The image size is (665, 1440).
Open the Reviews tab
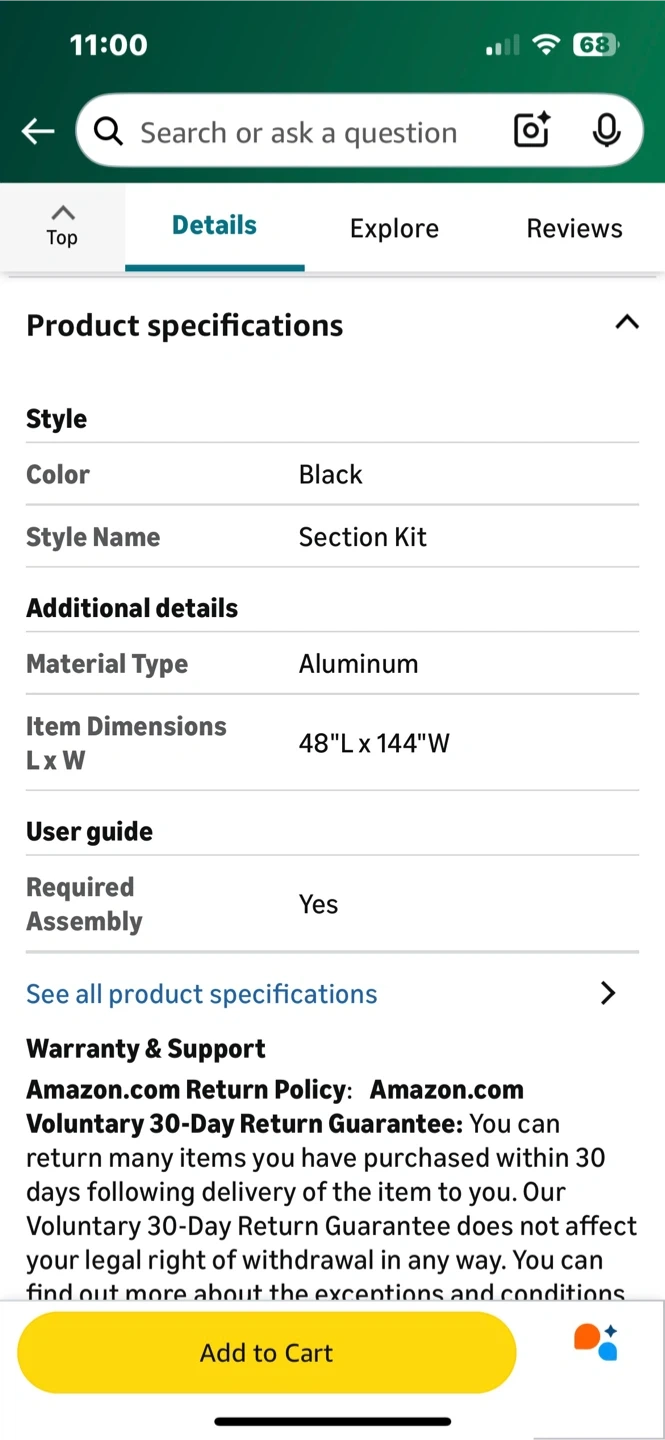(x=574, y=229)
